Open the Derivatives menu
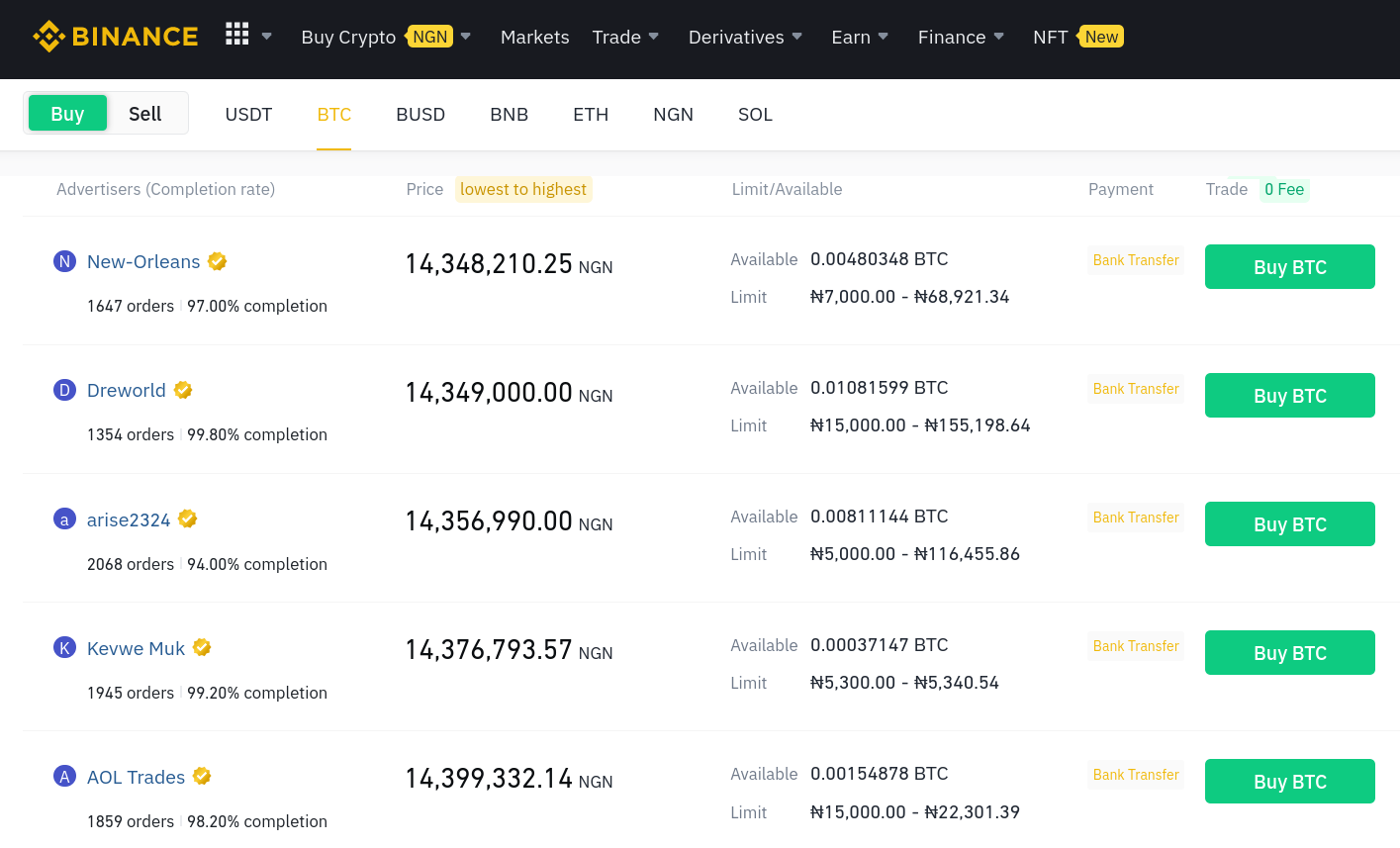This screenshot has height=848, width=1400. point(736,38)
